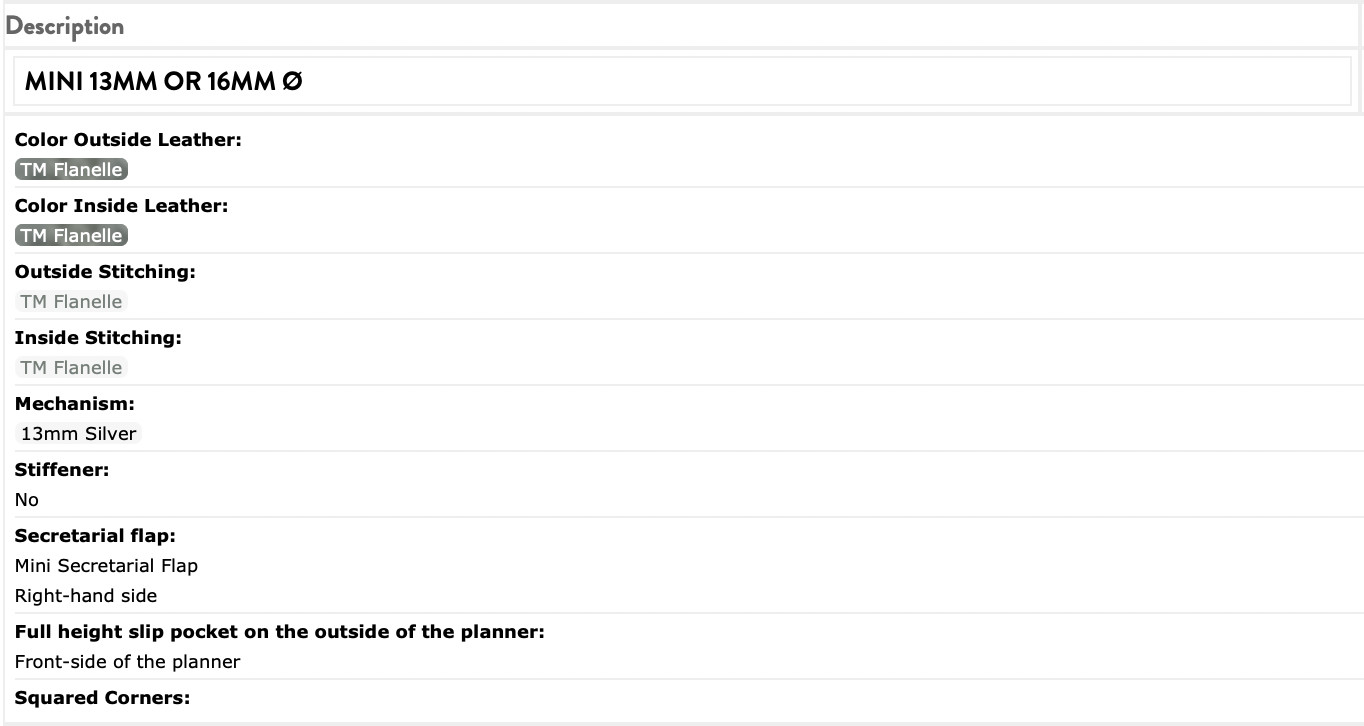Click the Inside Stitching label
Screen dimensions: 1364x726
pos(98,338)
